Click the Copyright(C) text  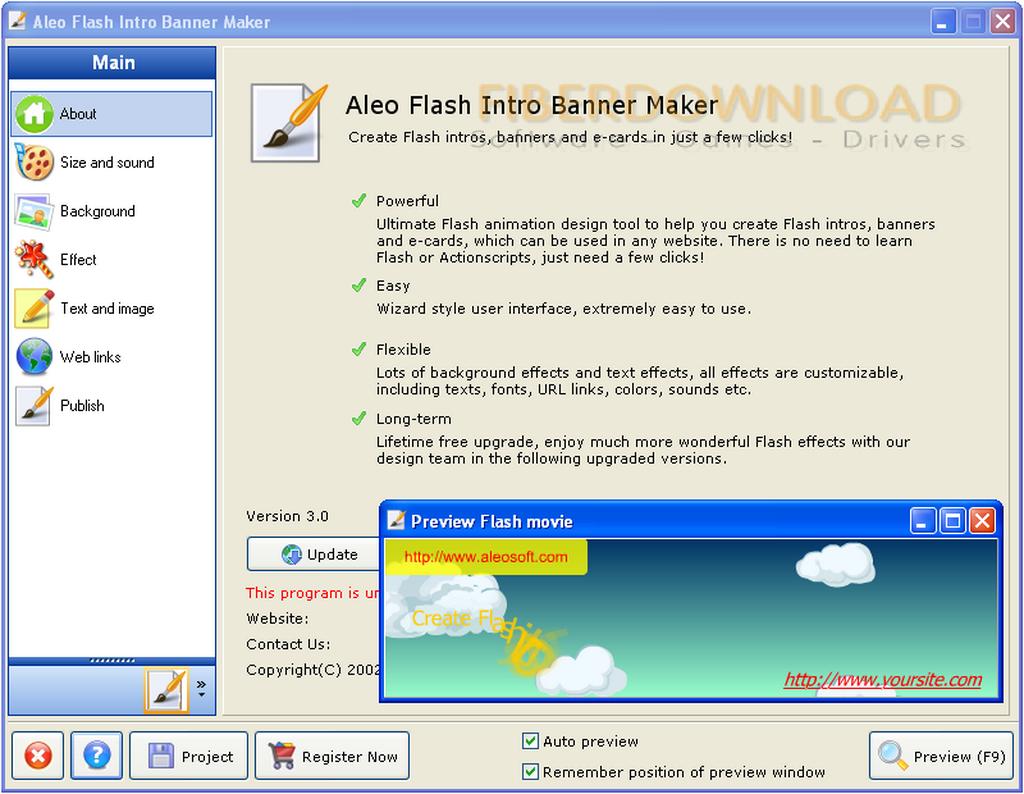313,670
